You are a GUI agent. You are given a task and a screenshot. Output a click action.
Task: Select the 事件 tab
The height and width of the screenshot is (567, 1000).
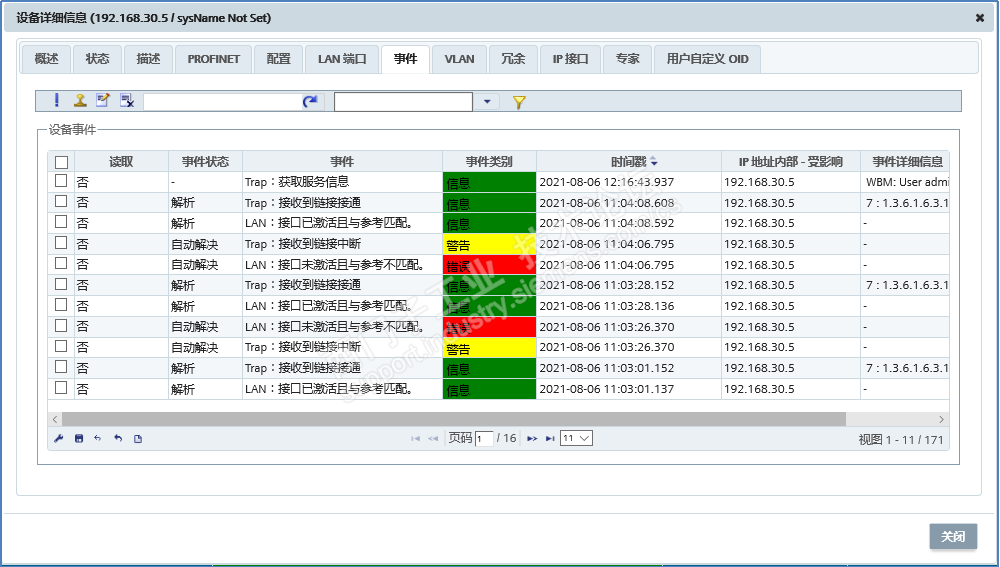(x=406, y=59)
